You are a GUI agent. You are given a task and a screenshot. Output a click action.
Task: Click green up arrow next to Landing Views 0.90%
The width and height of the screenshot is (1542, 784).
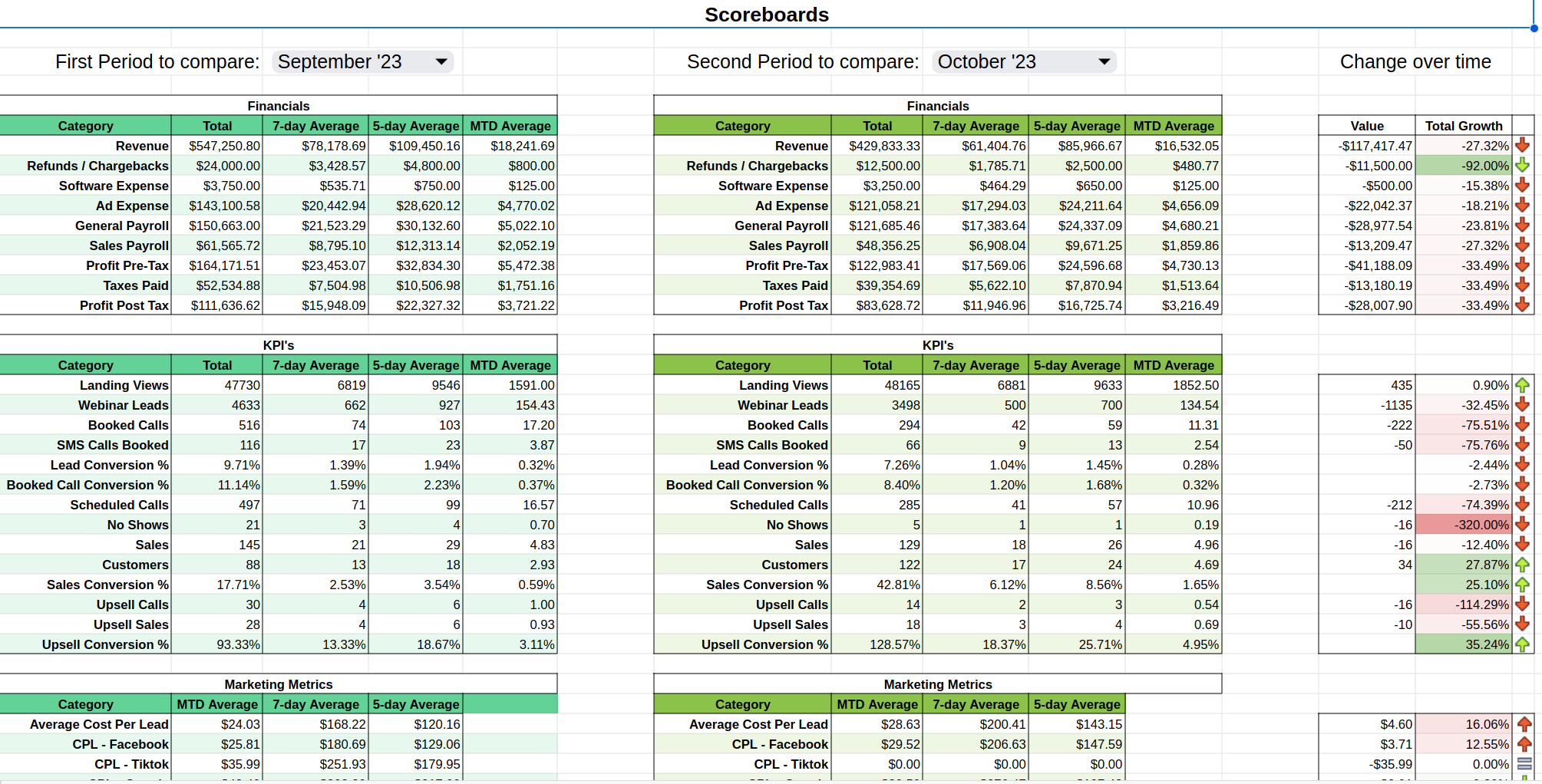(1523, 385)
